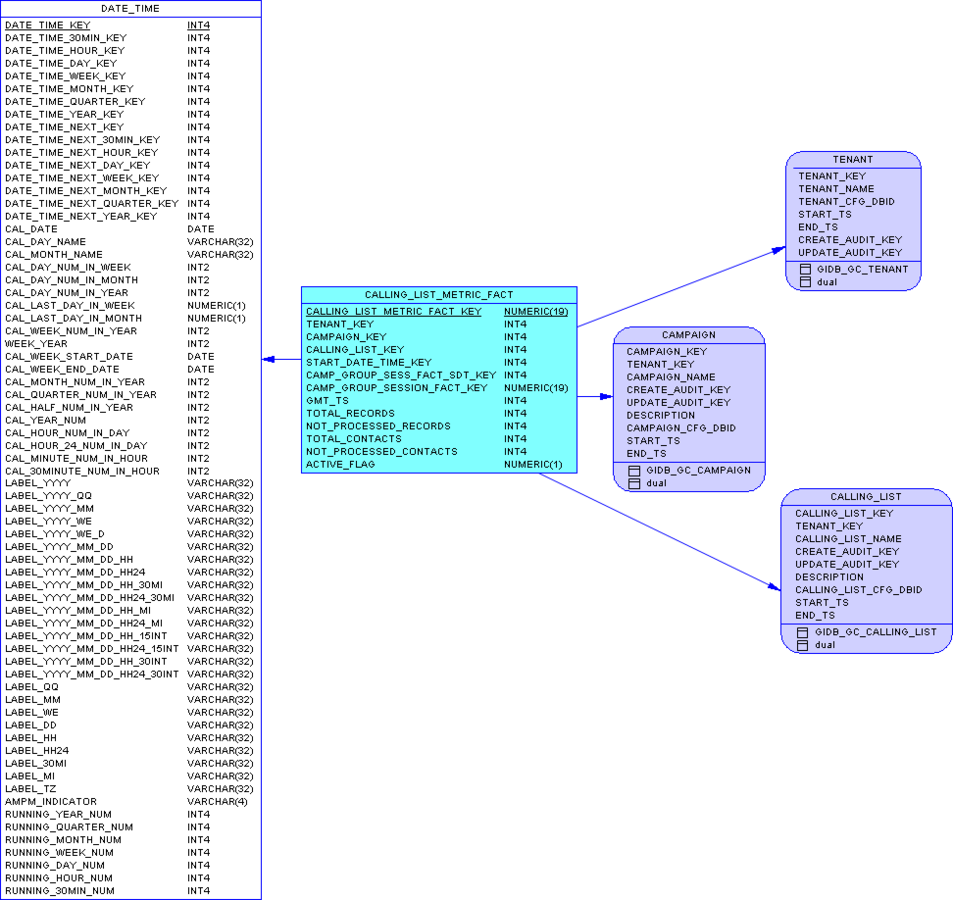Click the dual table icon in CAMPAIGN box
Viewport: 953px width, 900px height.
pyautogui.click(x=634, y=484)
